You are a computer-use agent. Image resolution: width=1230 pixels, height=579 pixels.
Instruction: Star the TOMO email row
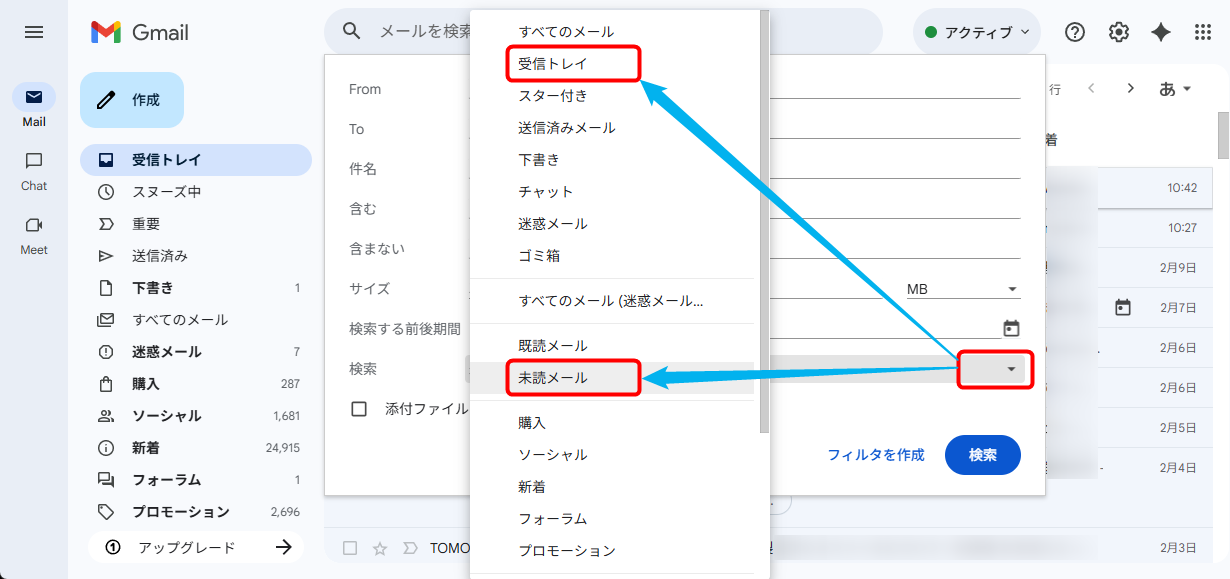click(x=380, y=548)
